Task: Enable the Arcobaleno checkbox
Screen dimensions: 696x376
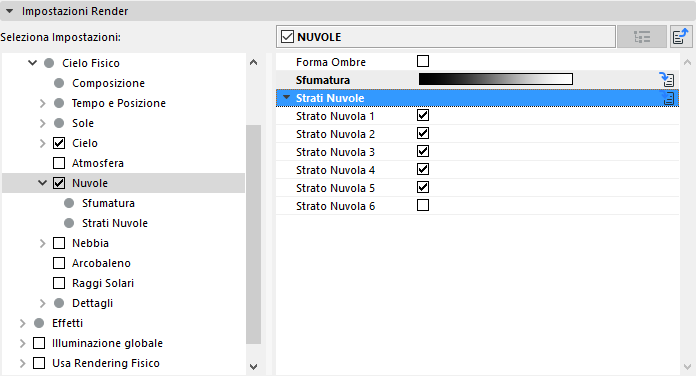Action: (x=59, y=263)
